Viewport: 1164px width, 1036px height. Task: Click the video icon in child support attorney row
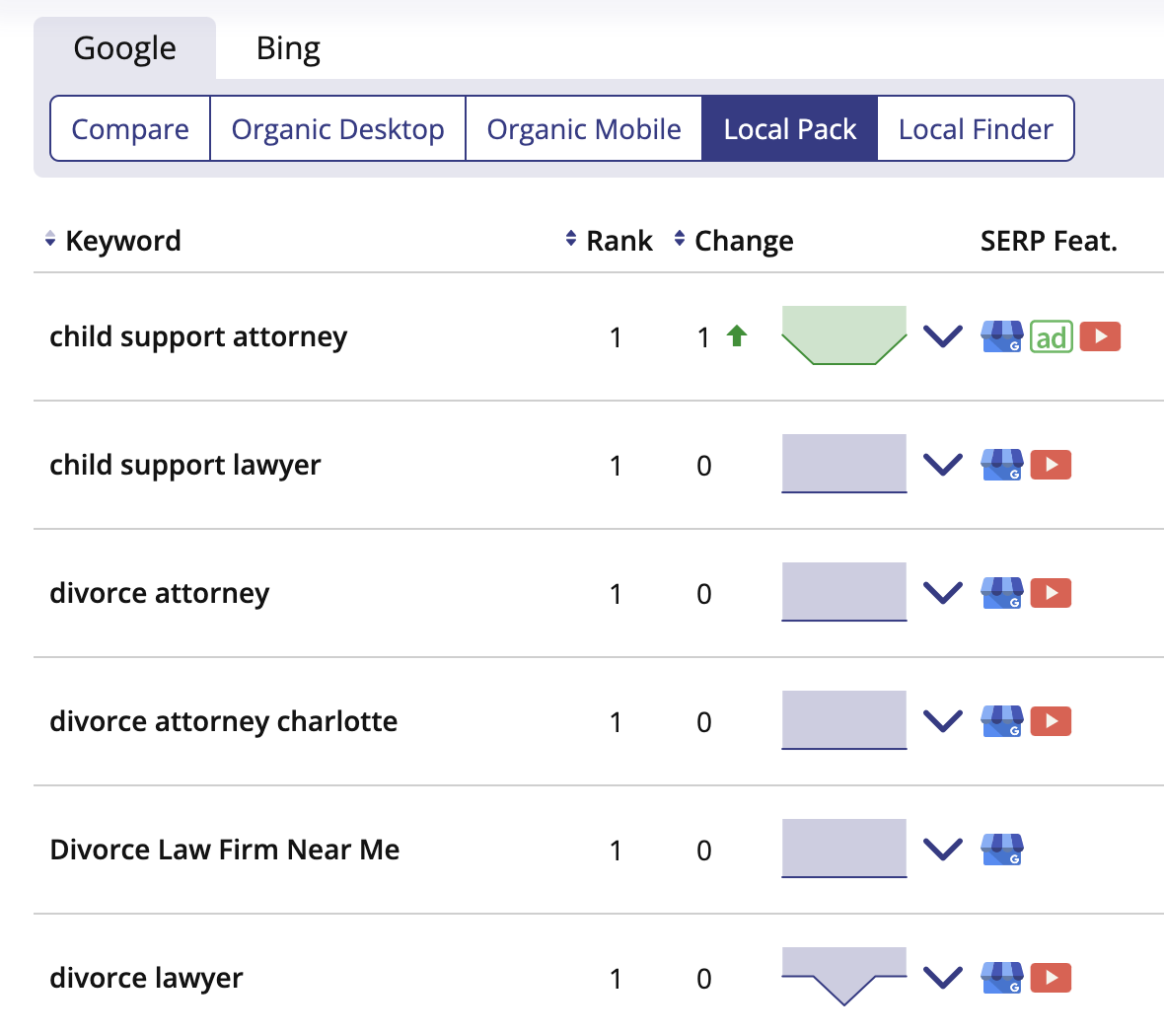click(x=1100, y=337)
